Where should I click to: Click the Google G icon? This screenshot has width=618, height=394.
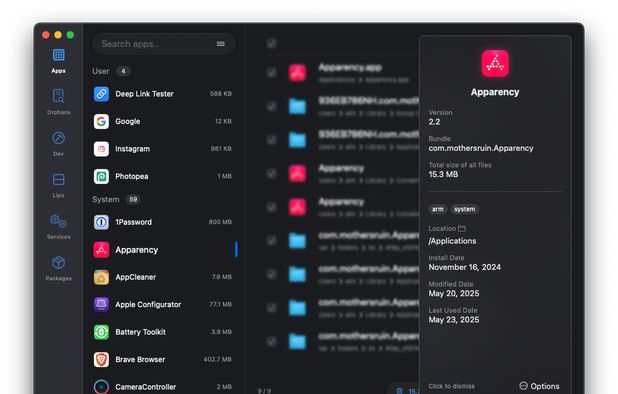click(x=101, y=121)
